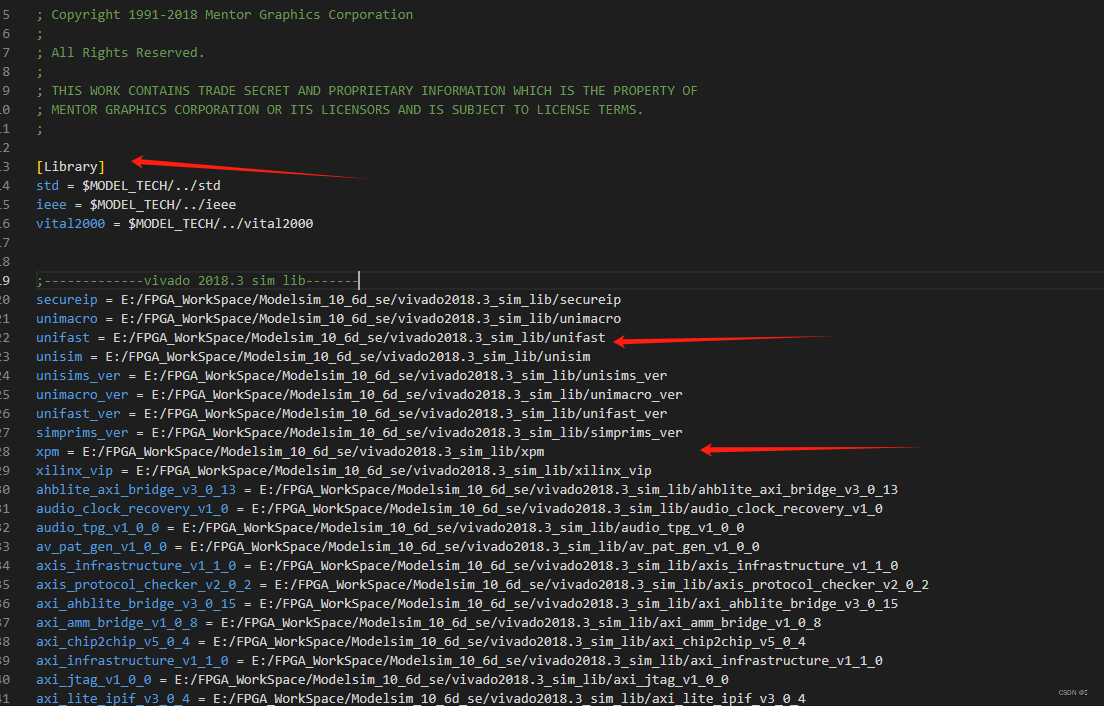Click the path ending in vivado2018.3_sim_lib/xpm
The image size is (1104, 706).
(x=313, y=452)
